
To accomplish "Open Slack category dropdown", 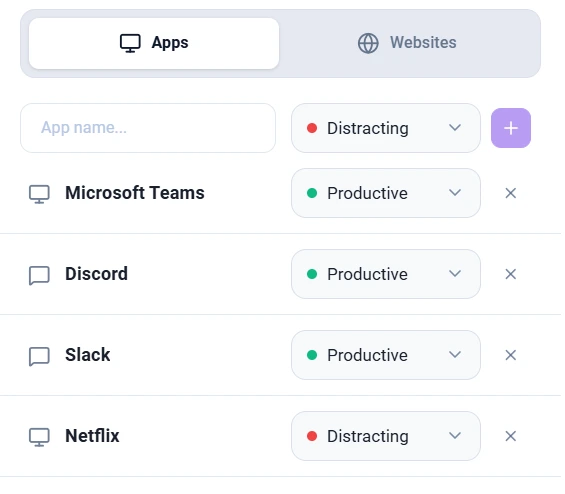I will 386,355.
